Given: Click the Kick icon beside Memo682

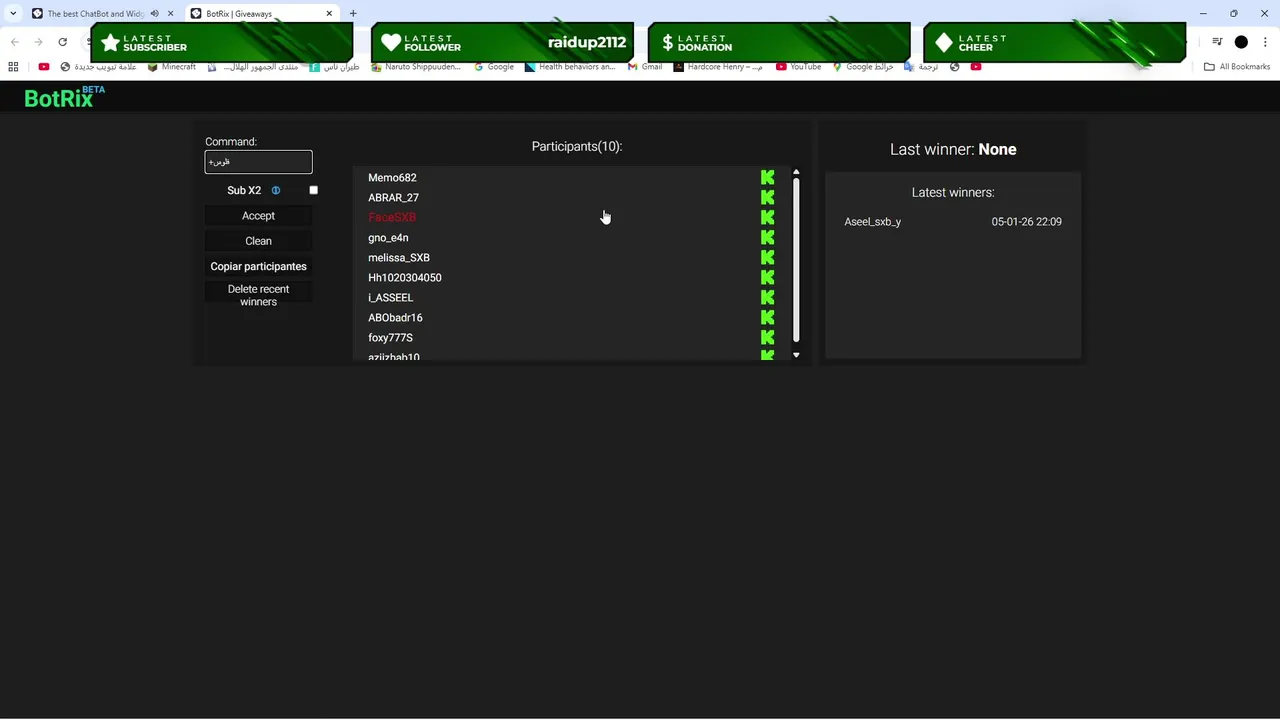Looking at the screenshot, I should click(767, 177).
